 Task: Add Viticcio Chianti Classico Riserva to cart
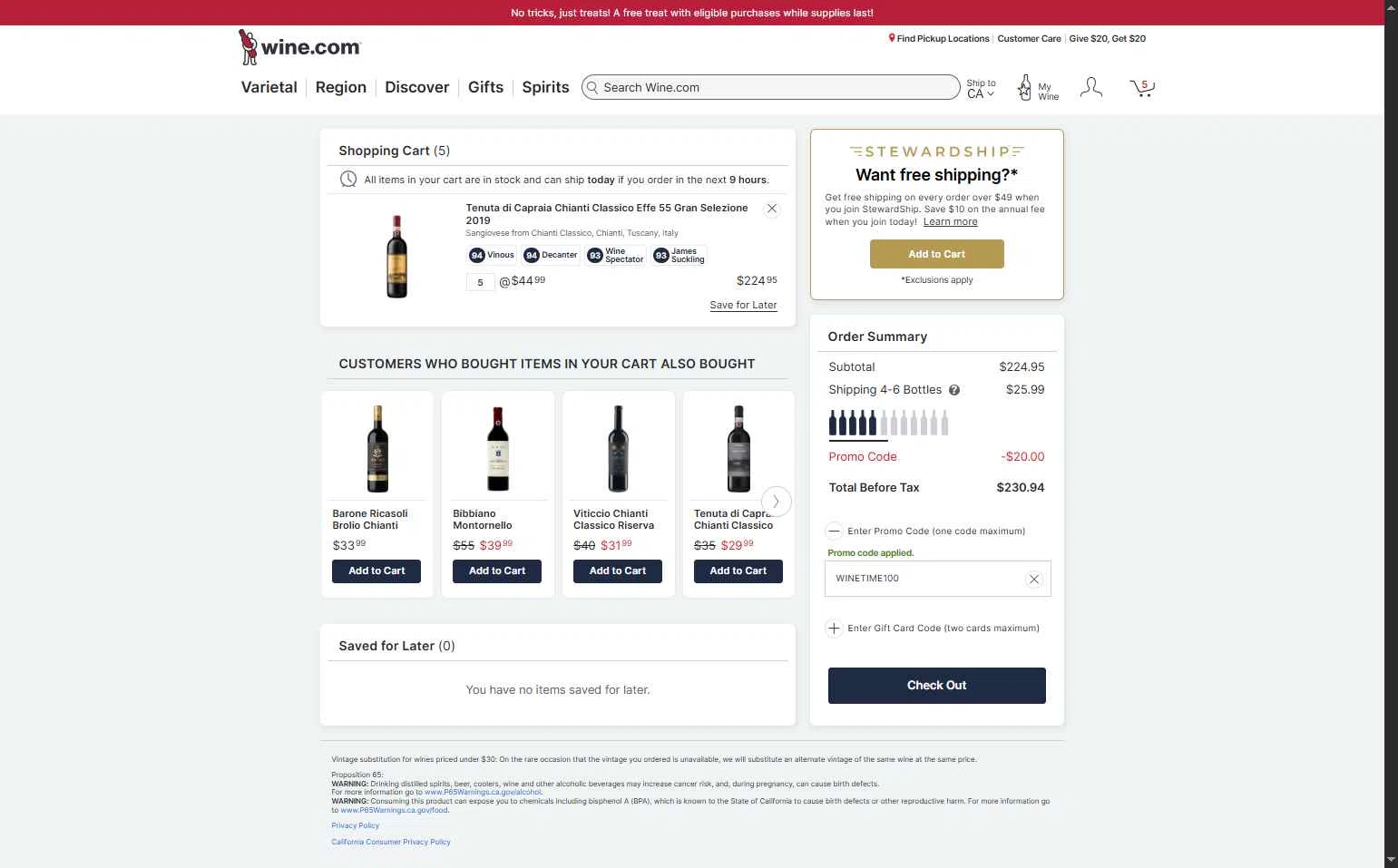coord(618,571)
